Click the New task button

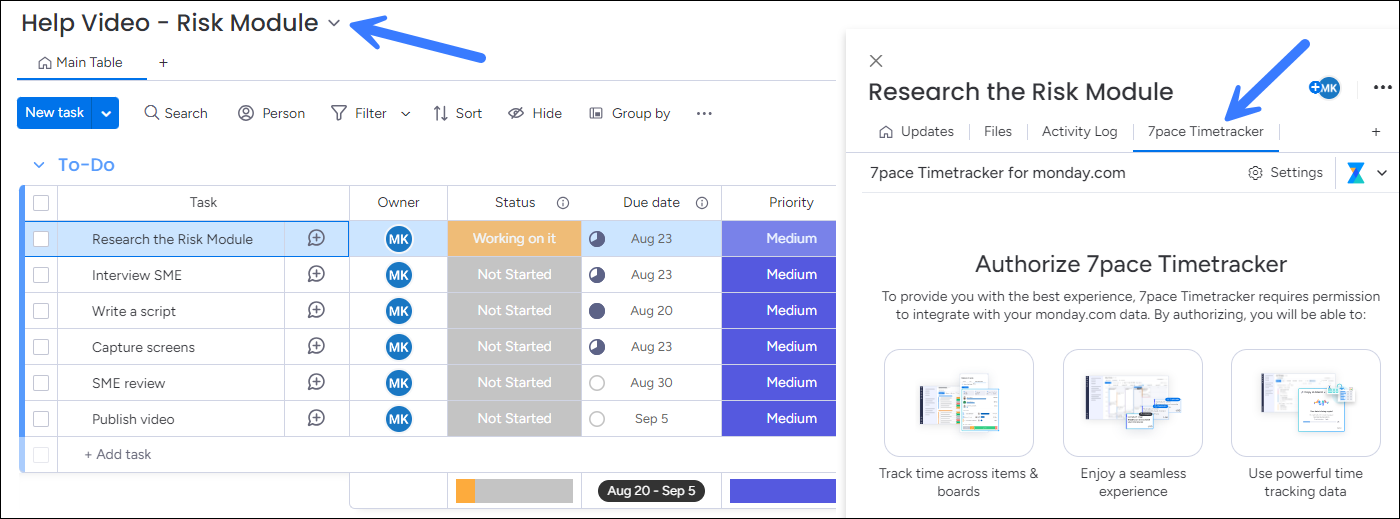click(x=55, y=113)
